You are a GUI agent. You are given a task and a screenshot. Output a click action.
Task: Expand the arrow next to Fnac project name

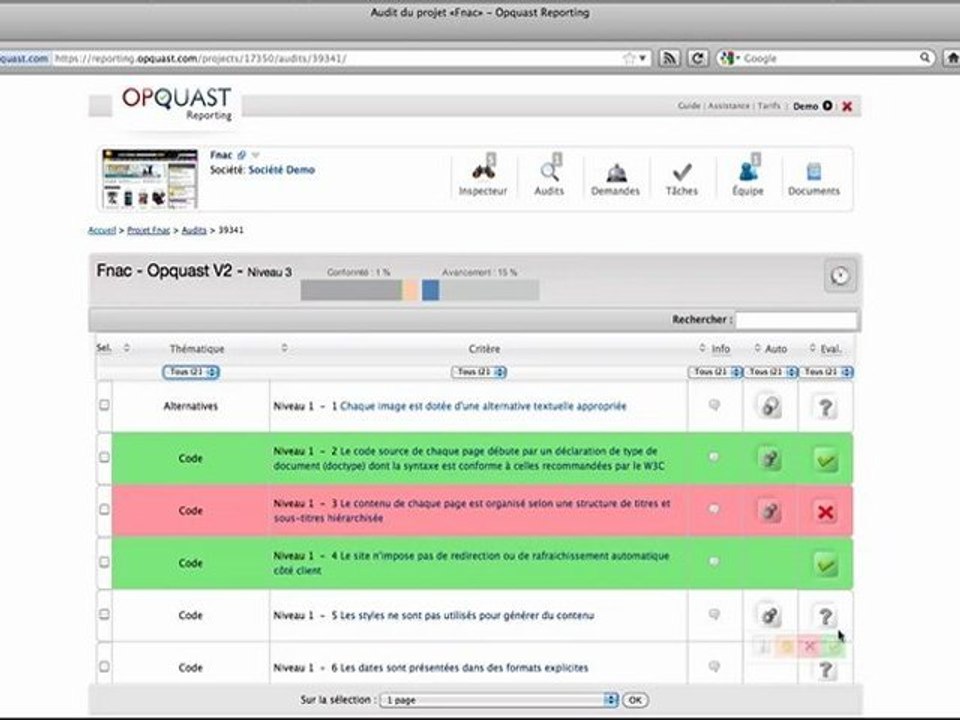pos(256,155)
